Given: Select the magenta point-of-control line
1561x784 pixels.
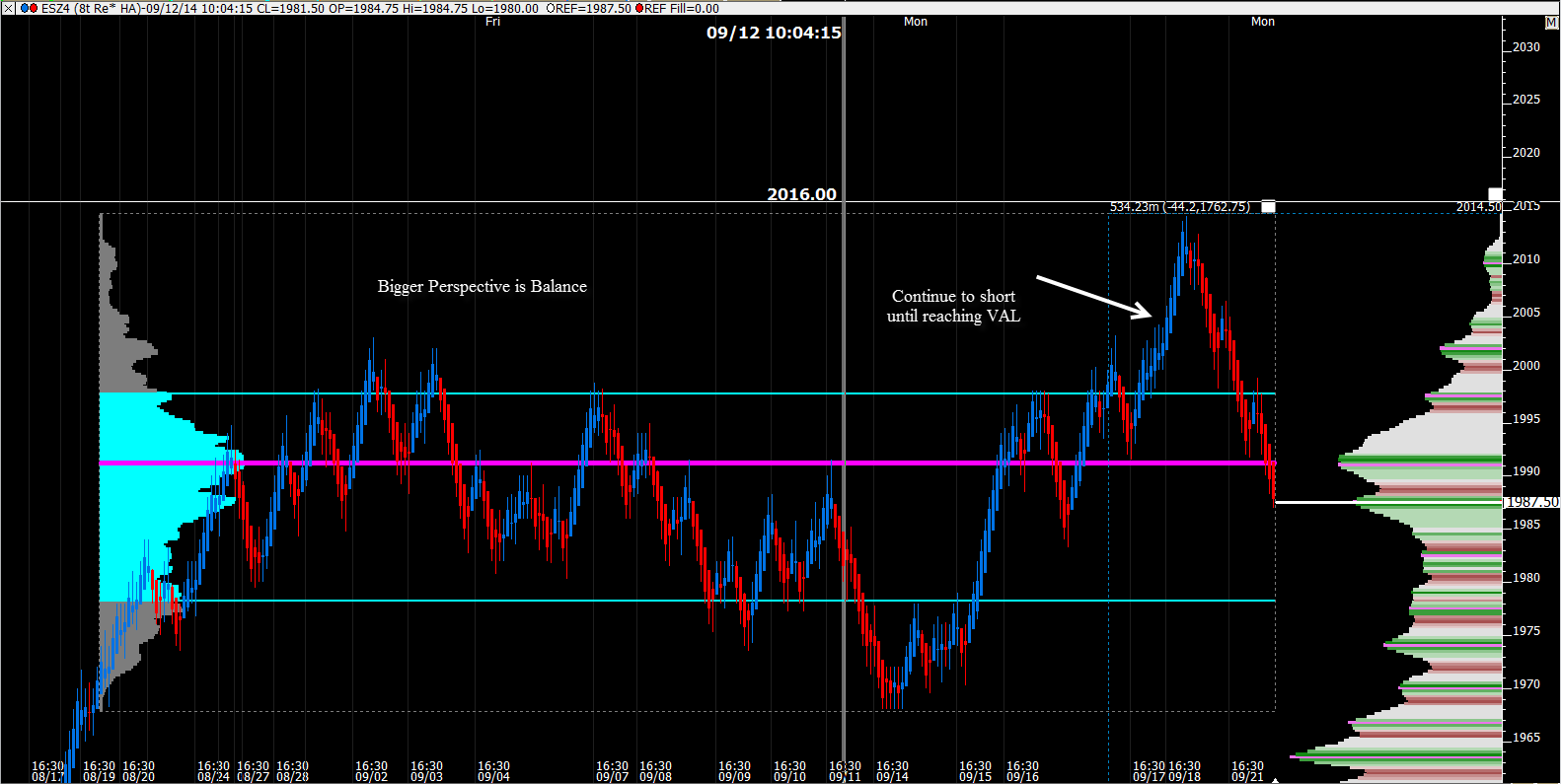Looking at the screenshot, I should point(687,463).
